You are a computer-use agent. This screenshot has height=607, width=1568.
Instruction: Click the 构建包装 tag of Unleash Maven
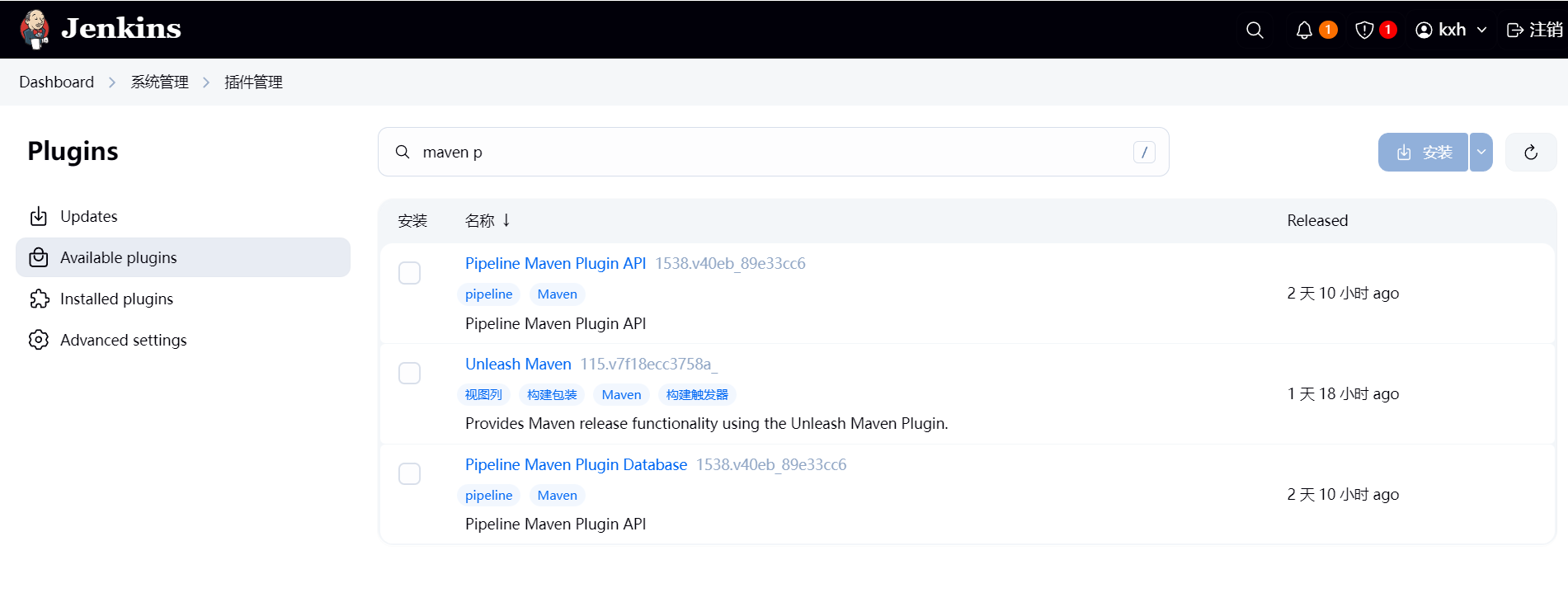click(552, 395)
